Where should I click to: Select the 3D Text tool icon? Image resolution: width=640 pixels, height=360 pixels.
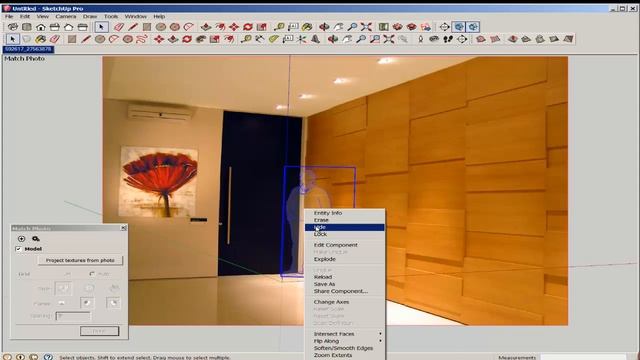tap(316, 39)
